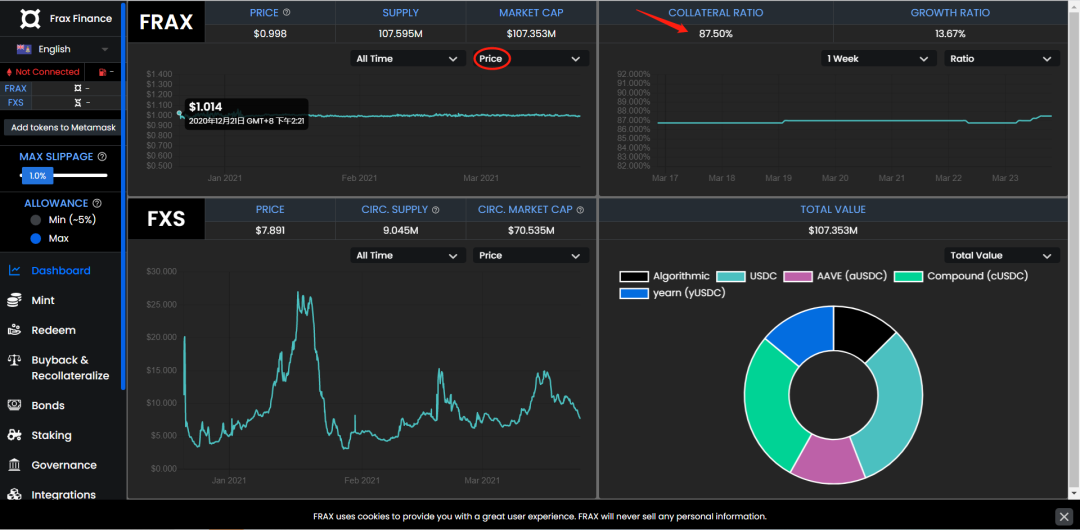The height and width of the screenshot is (530, 1080).
Task: Click the Redeem sidebar icon
Action: tap(14, 330)
